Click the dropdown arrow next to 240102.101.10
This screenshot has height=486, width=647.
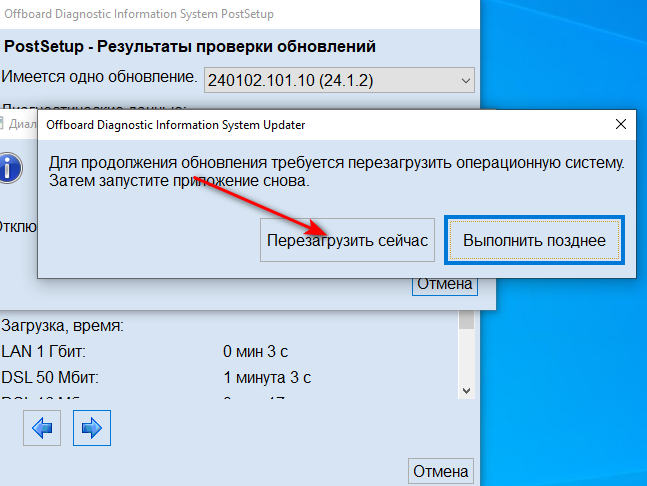tap(465, 80)
